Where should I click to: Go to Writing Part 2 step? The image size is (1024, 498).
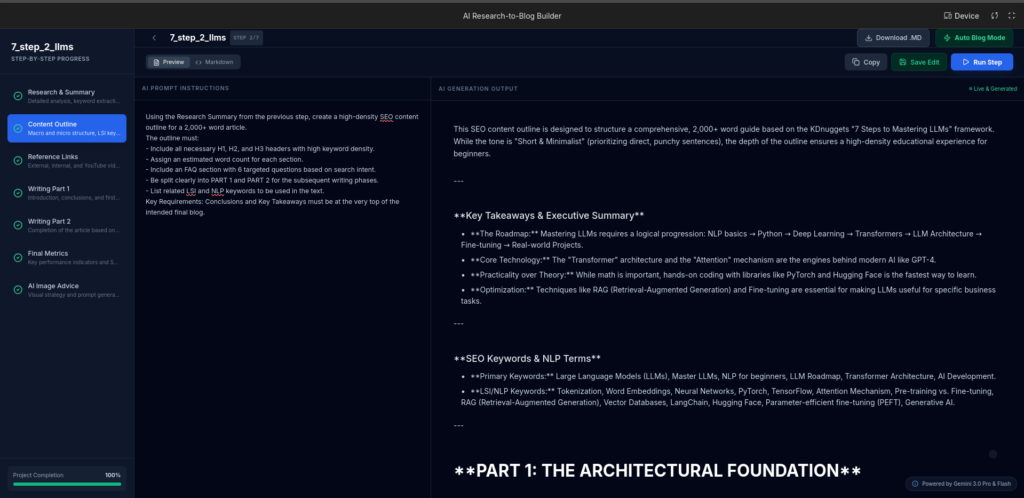[67, 225]
